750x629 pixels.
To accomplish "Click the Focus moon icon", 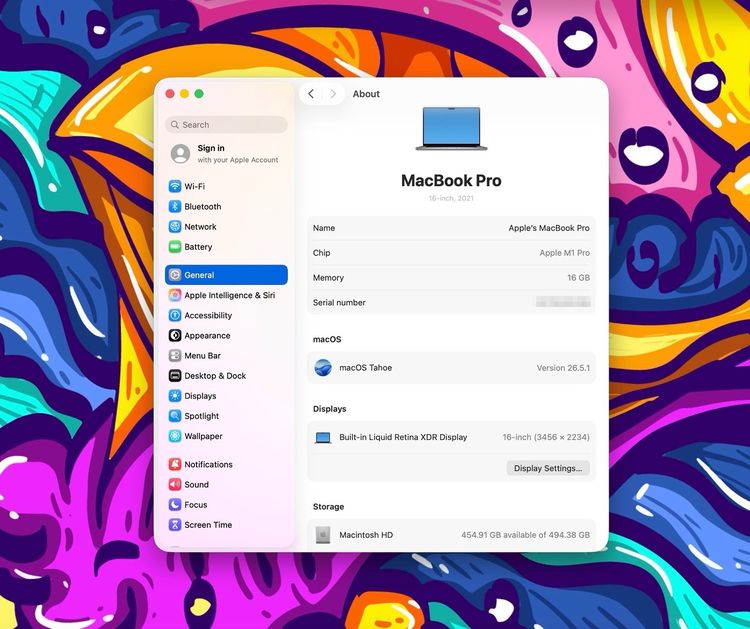I will pyautogui.click(x=175, y=504).
